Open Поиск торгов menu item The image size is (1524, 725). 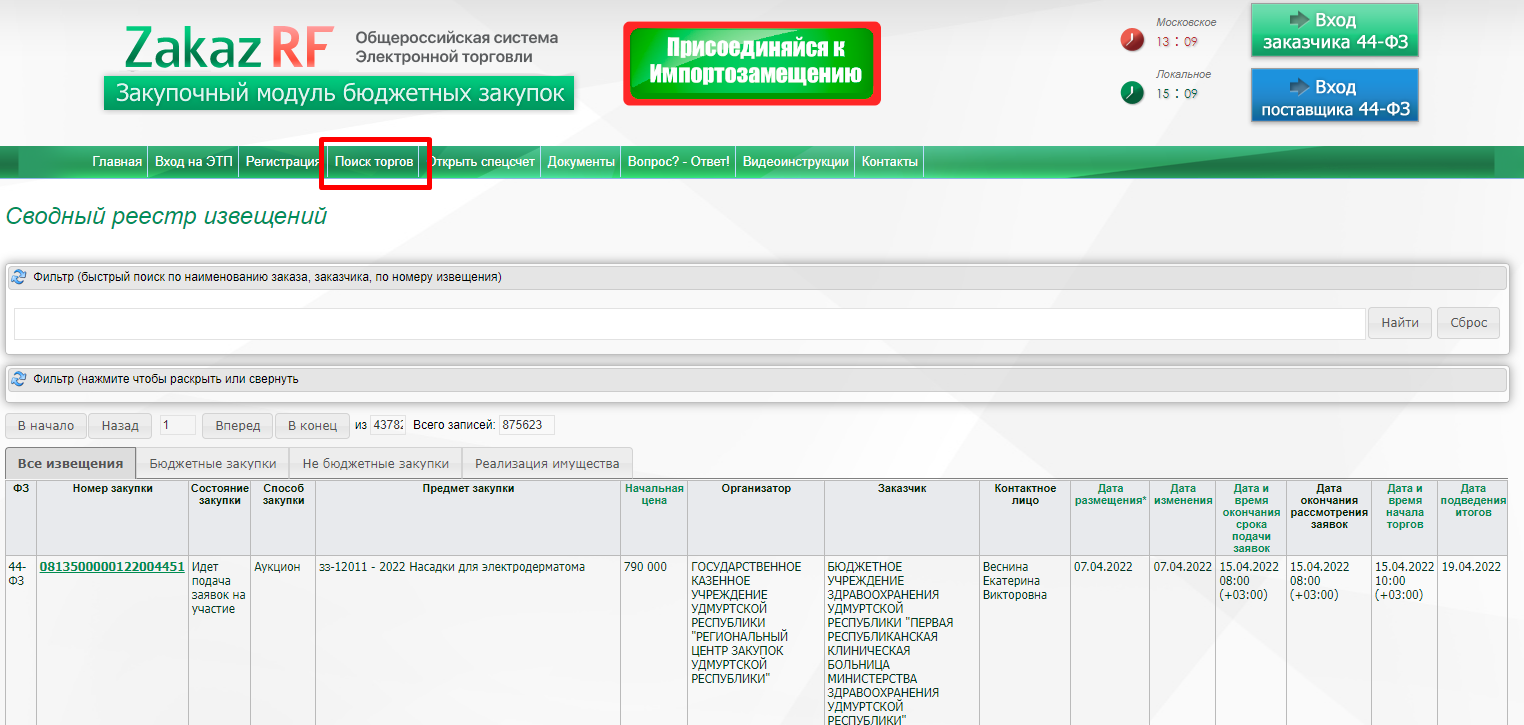point(374,162)
